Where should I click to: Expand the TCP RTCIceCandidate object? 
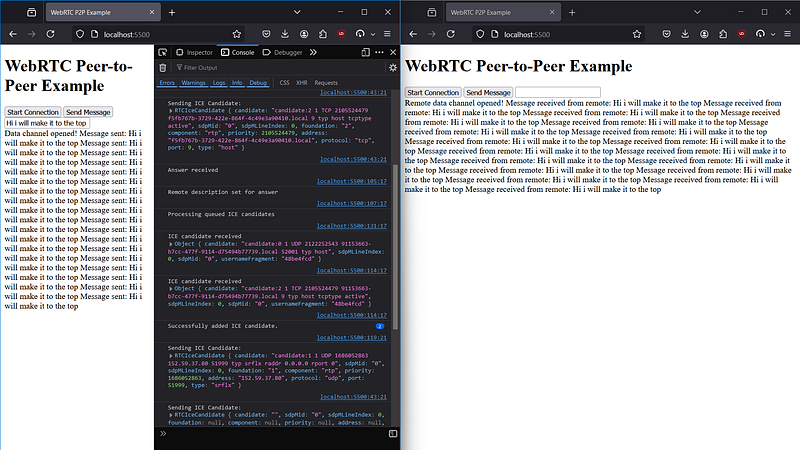click(x=171, y=111)
